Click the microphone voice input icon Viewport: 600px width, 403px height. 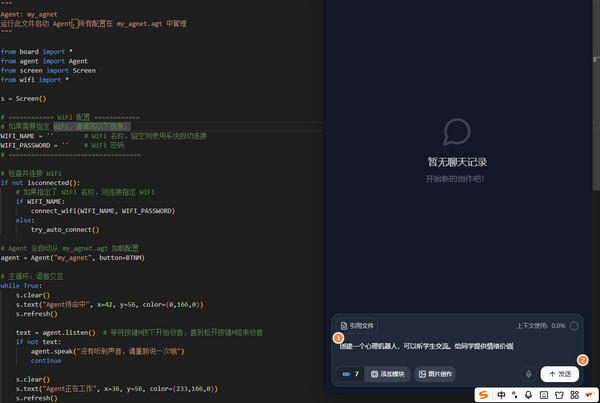528,374
